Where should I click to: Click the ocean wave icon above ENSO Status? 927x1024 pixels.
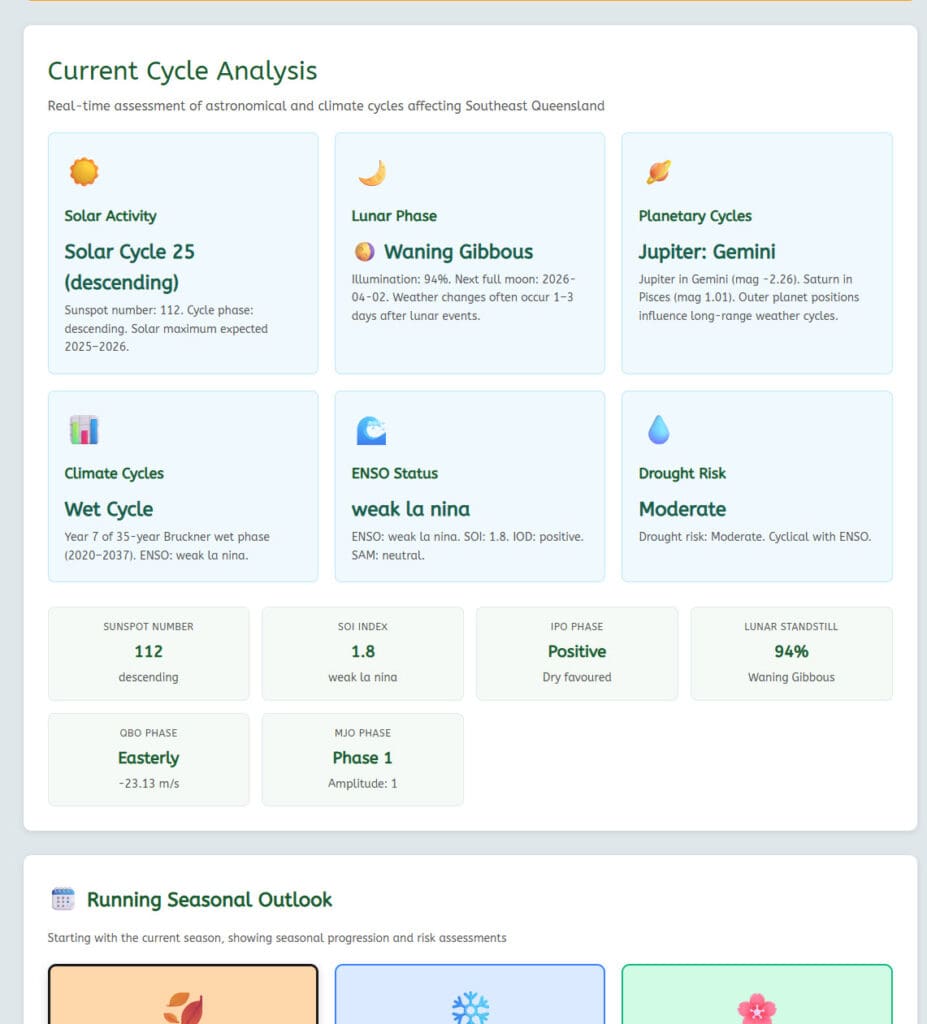point(371,430)
